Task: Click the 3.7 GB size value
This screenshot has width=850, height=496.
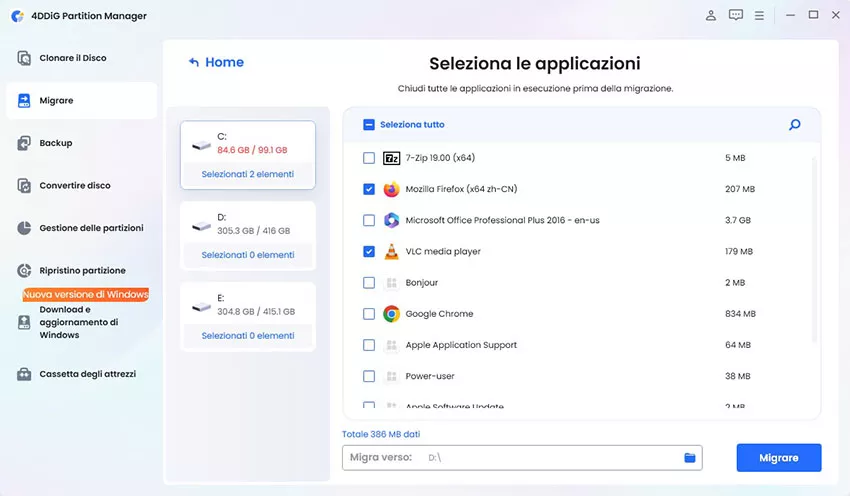Action: click(738, 220)
